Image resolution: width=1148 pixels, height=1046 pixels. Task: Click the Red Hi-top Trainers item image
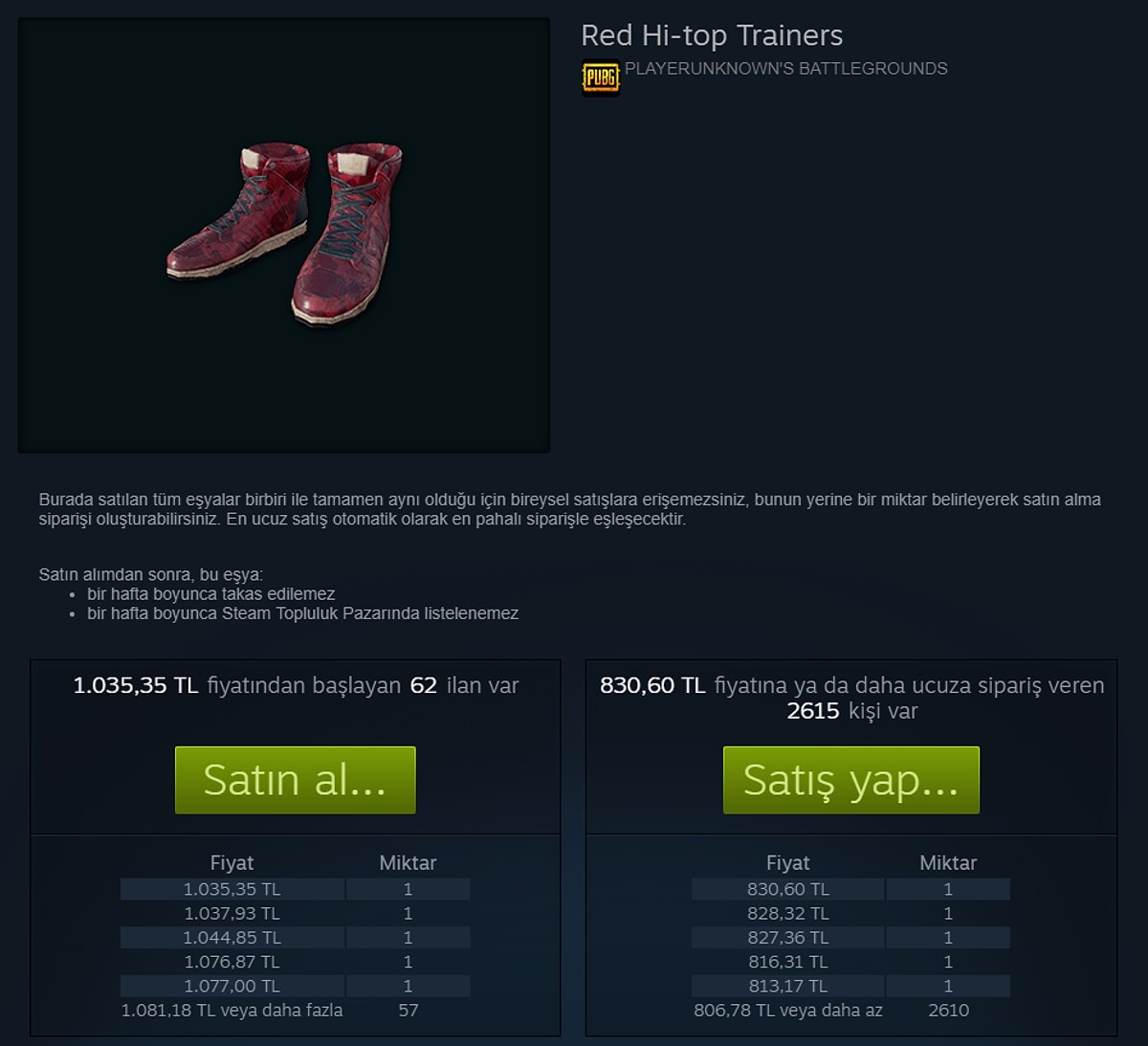pos(284,234)
